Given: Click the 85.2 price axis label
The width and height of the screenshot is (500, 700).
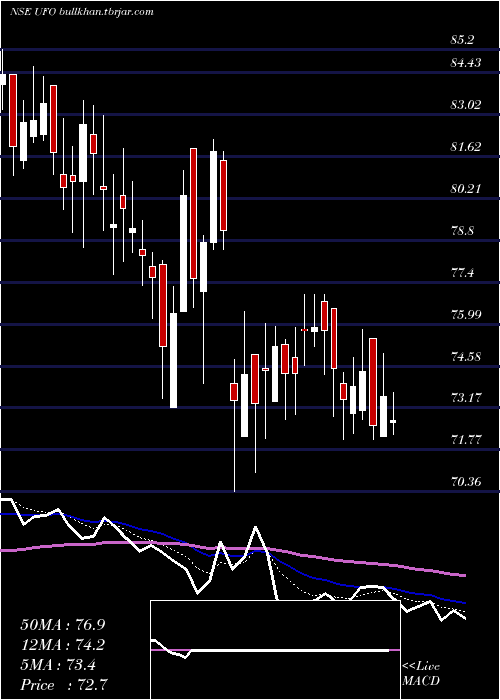Looking at the screenshot, I should click(462, 40).
